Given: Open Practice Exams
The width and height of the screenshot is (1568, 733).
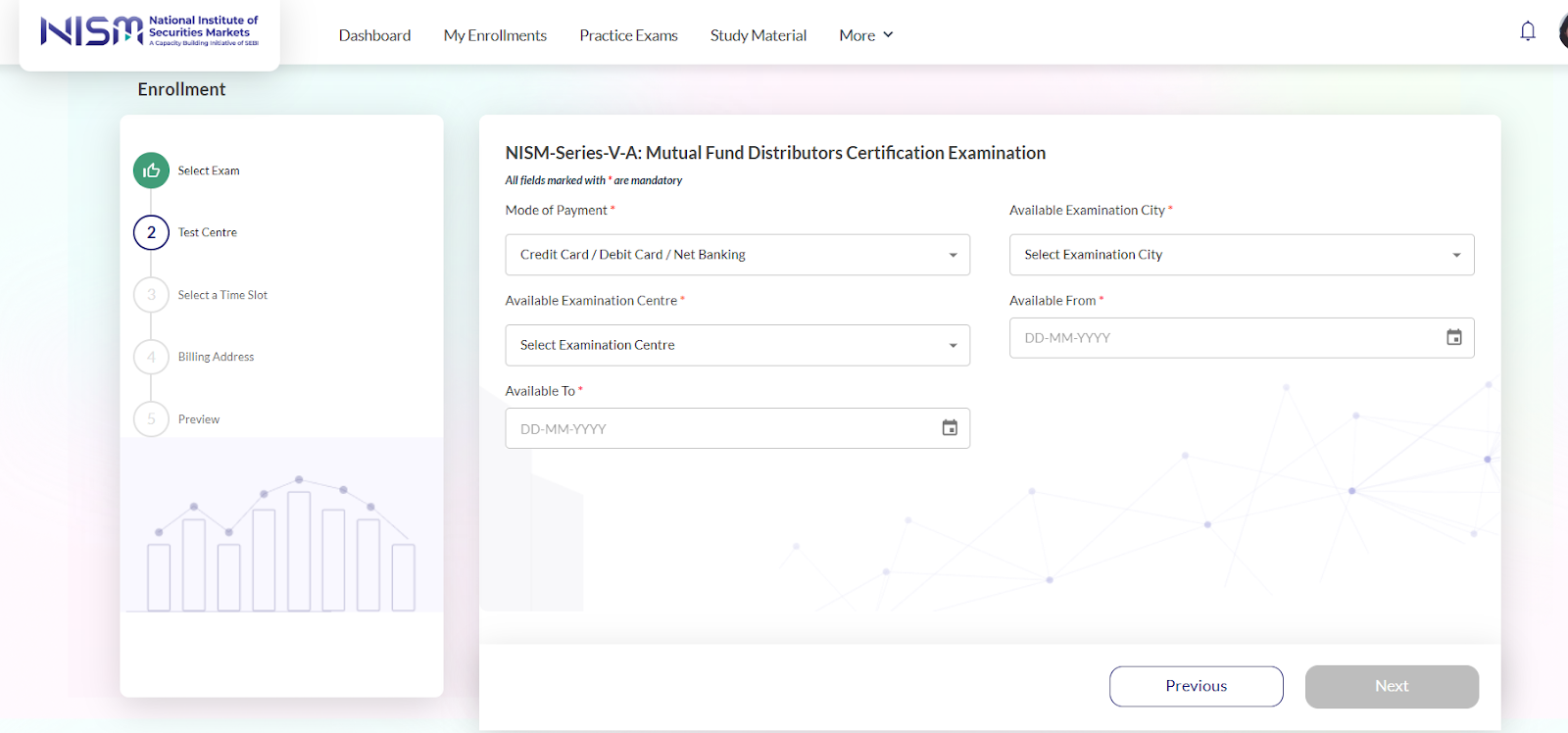Looking at the screenshot, I should click(628, 35).
